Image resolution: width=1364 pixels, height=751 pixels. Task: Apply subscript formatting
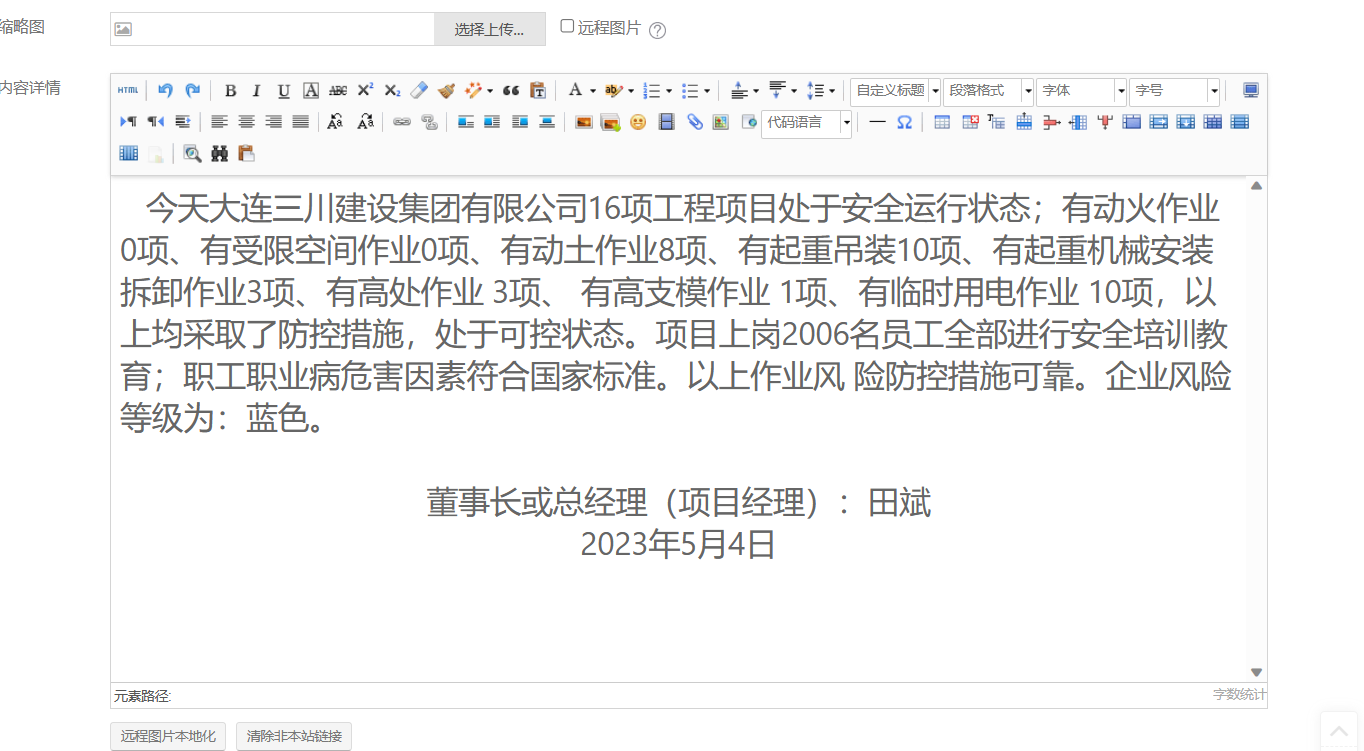pos(392,91)
